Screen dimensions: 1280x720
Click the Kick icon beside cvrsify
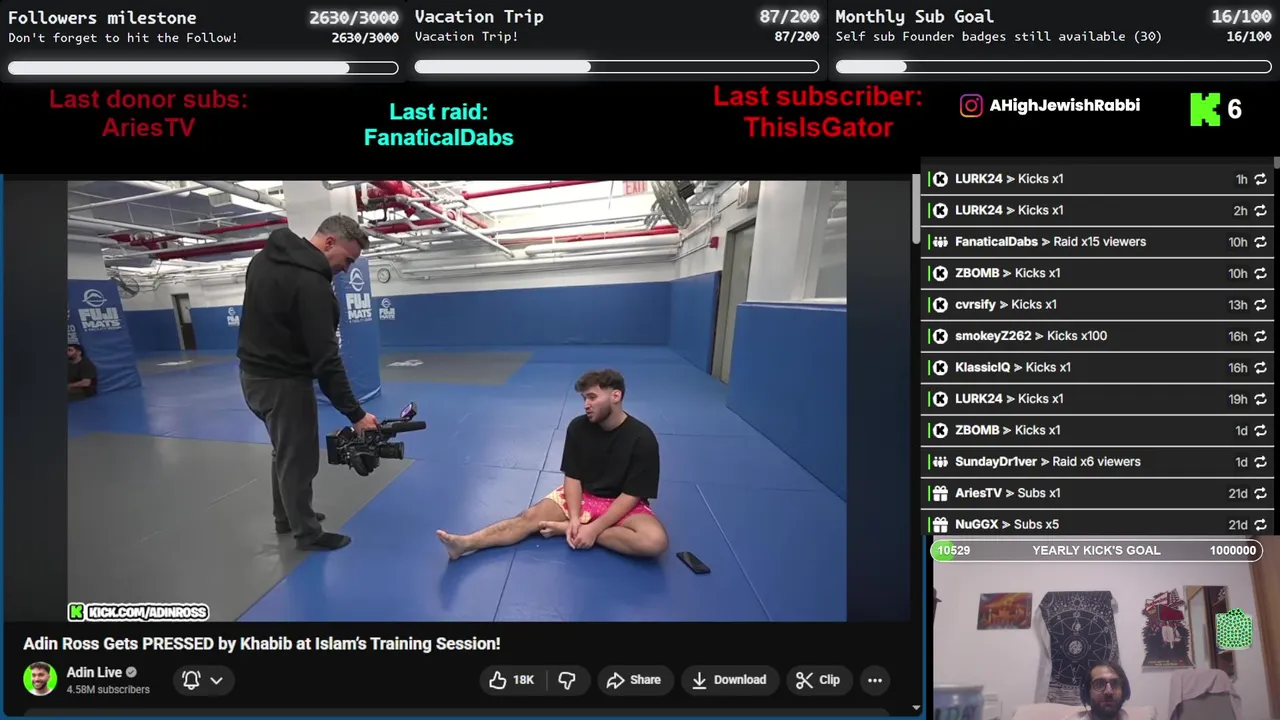940,305
